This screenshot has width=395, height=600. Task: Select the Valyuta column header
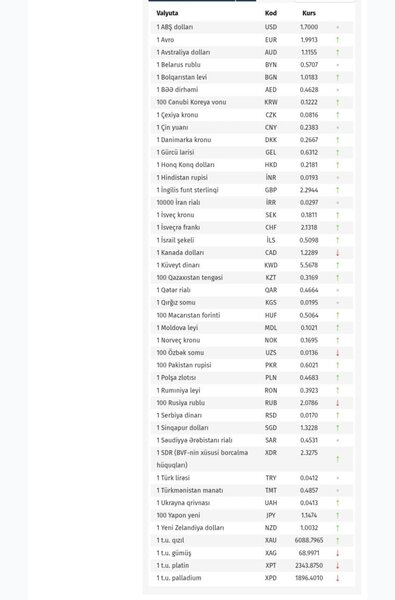[x=167, y=13]
